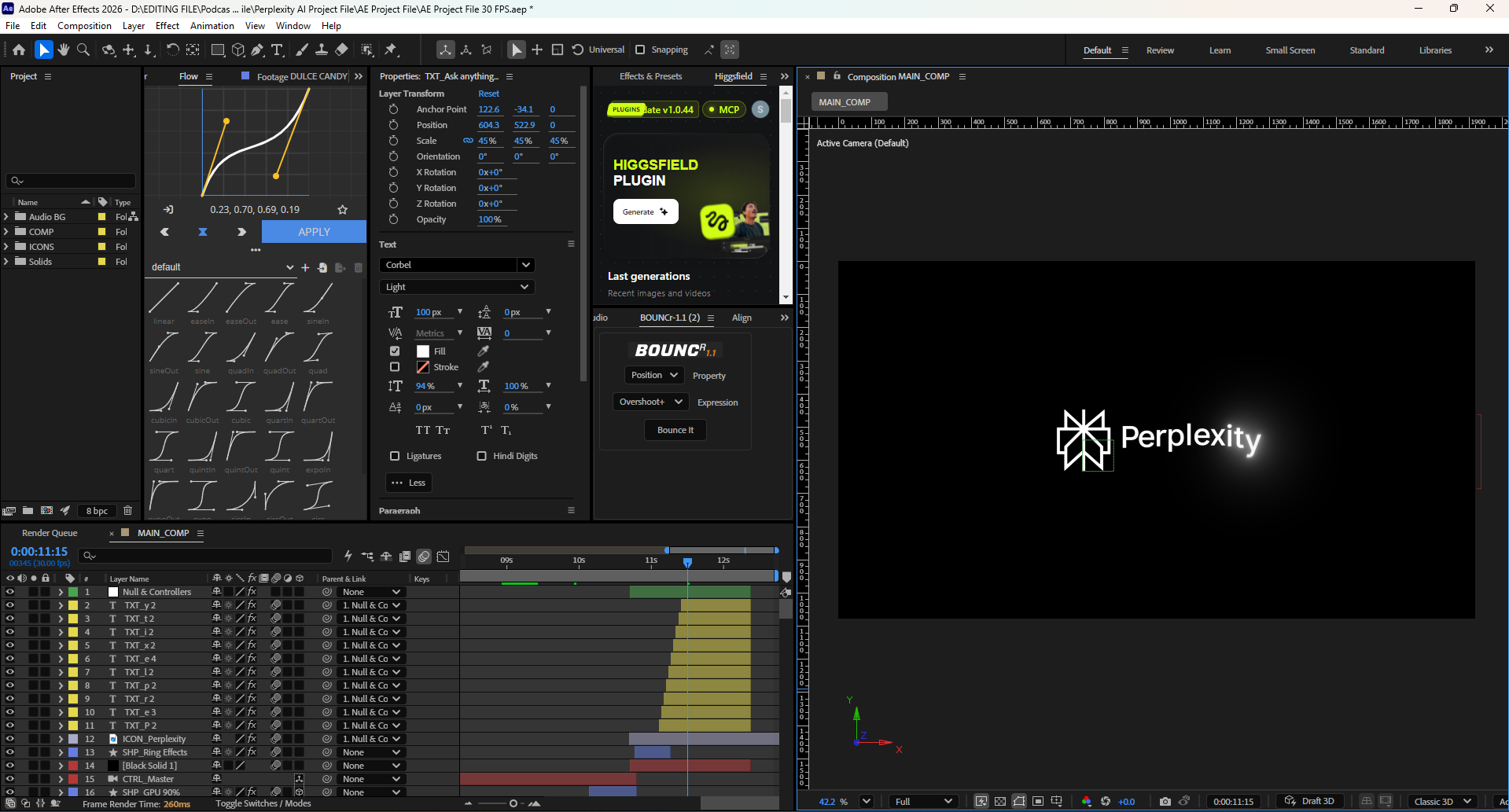Select the Eraser tool
The image size is (1509, 812).
[x=341, y=50]
